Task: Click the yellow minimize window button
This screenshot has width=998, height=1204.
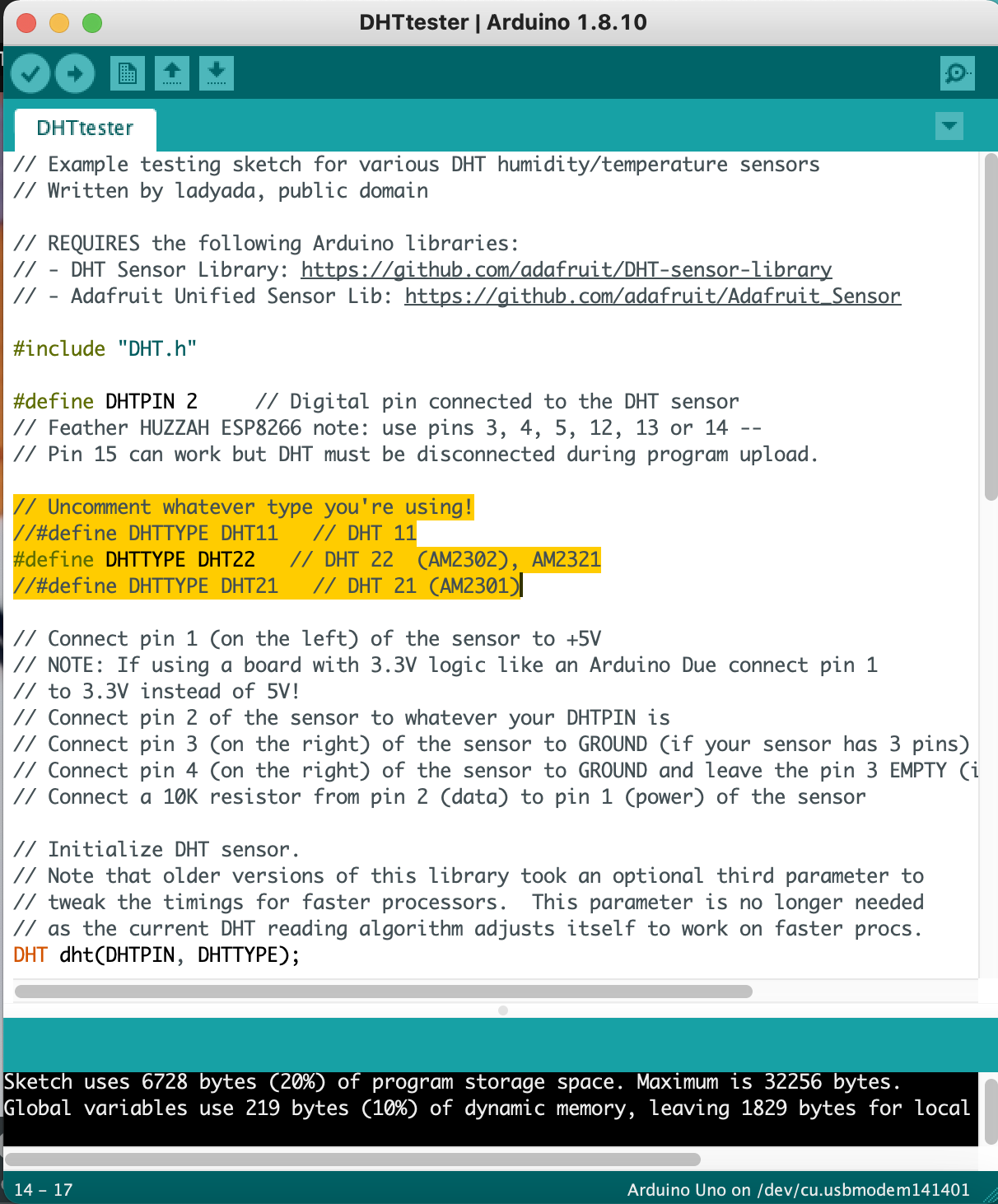Action: tap(59, 23)
